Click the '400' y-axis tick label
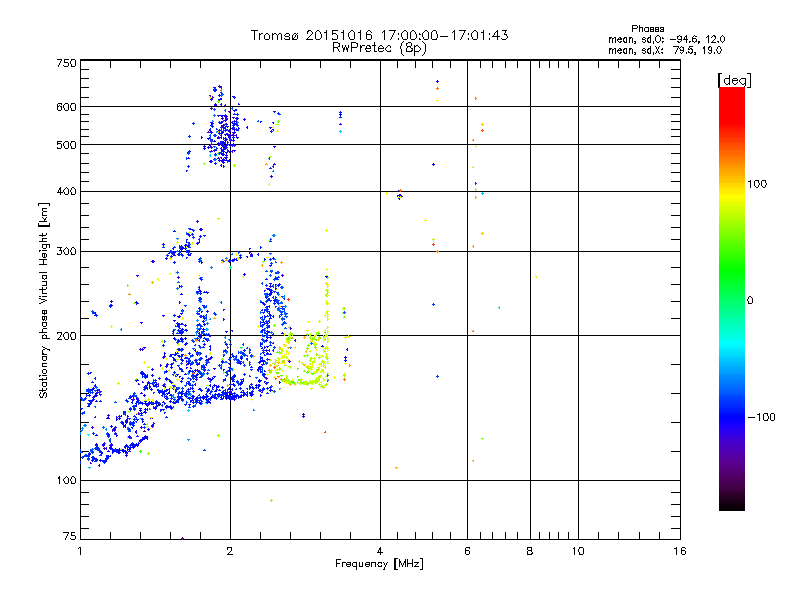The image size is (800, 600). (x=66, y=191)
